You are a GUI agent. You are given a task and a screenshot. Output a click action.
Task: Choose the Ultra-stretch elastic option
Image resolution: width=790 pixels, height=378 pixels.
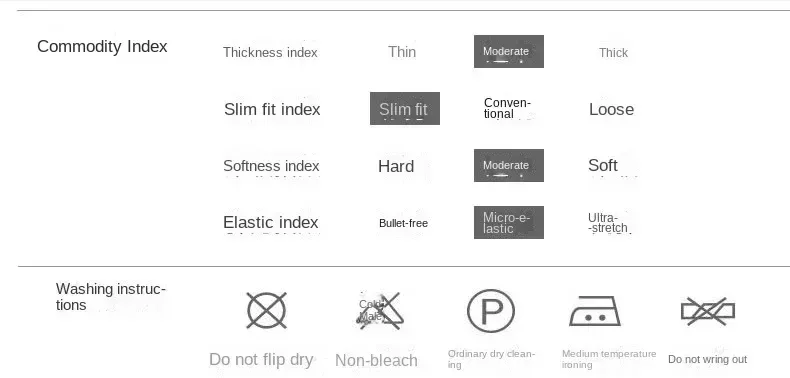(x=608, y=223)
